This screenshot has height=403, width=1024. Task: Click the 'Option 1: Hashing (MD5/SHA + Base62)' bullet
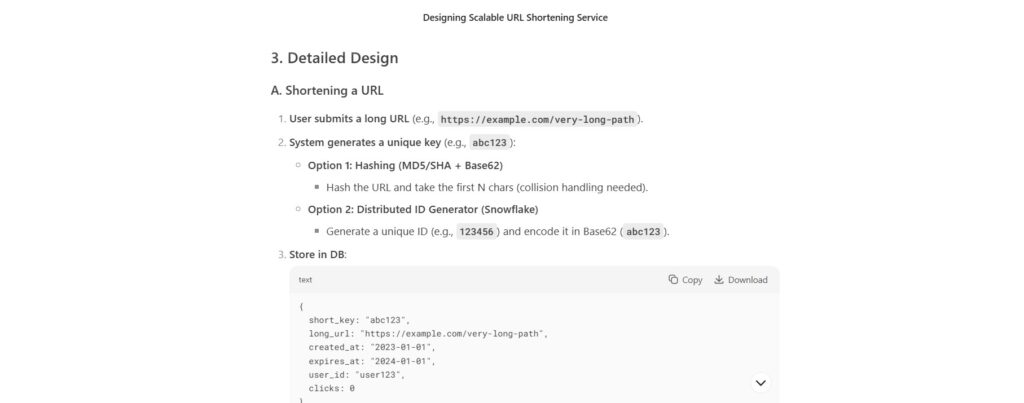pos(405,165)
